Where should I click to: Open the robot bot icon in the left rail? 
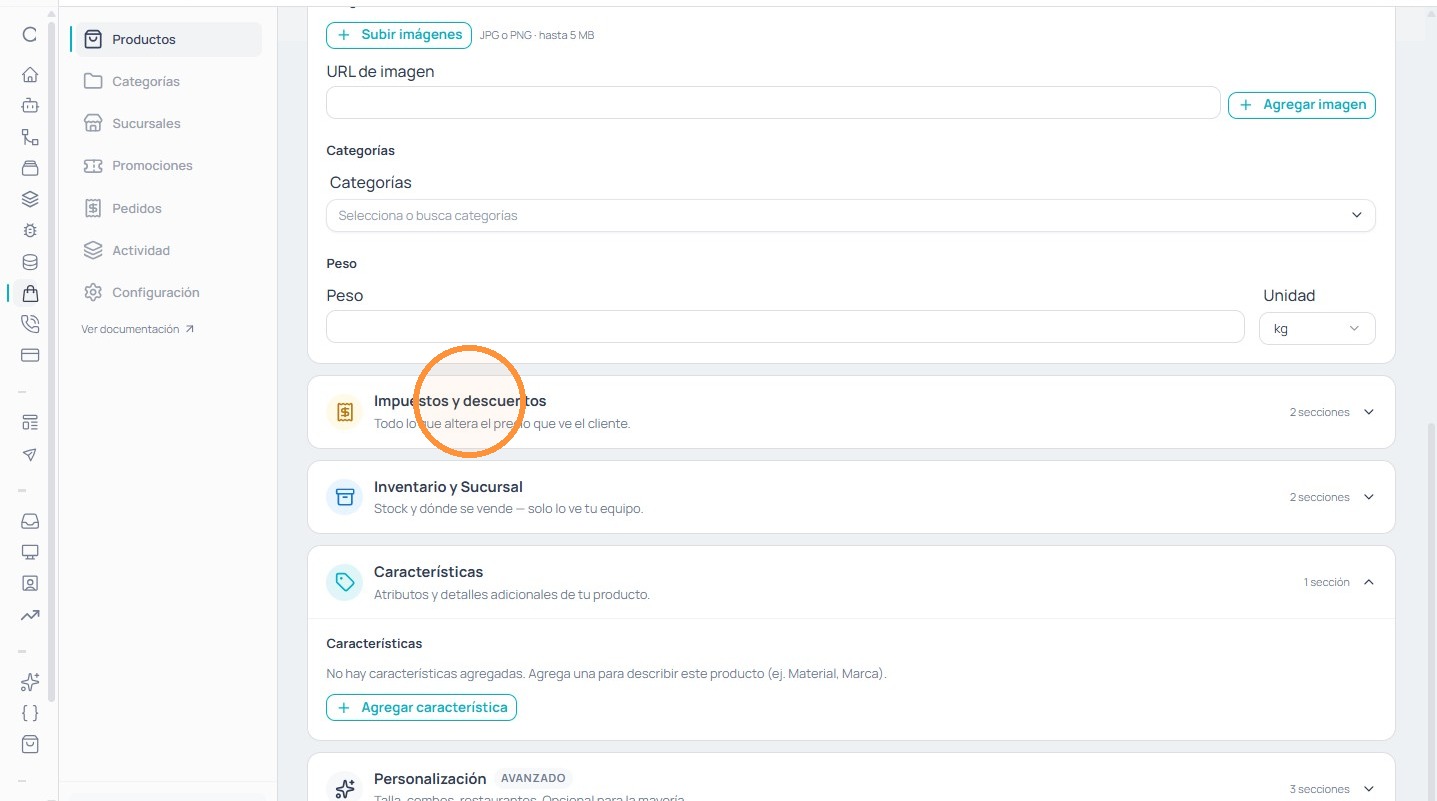pyautogui.click(x=30, y=105)
